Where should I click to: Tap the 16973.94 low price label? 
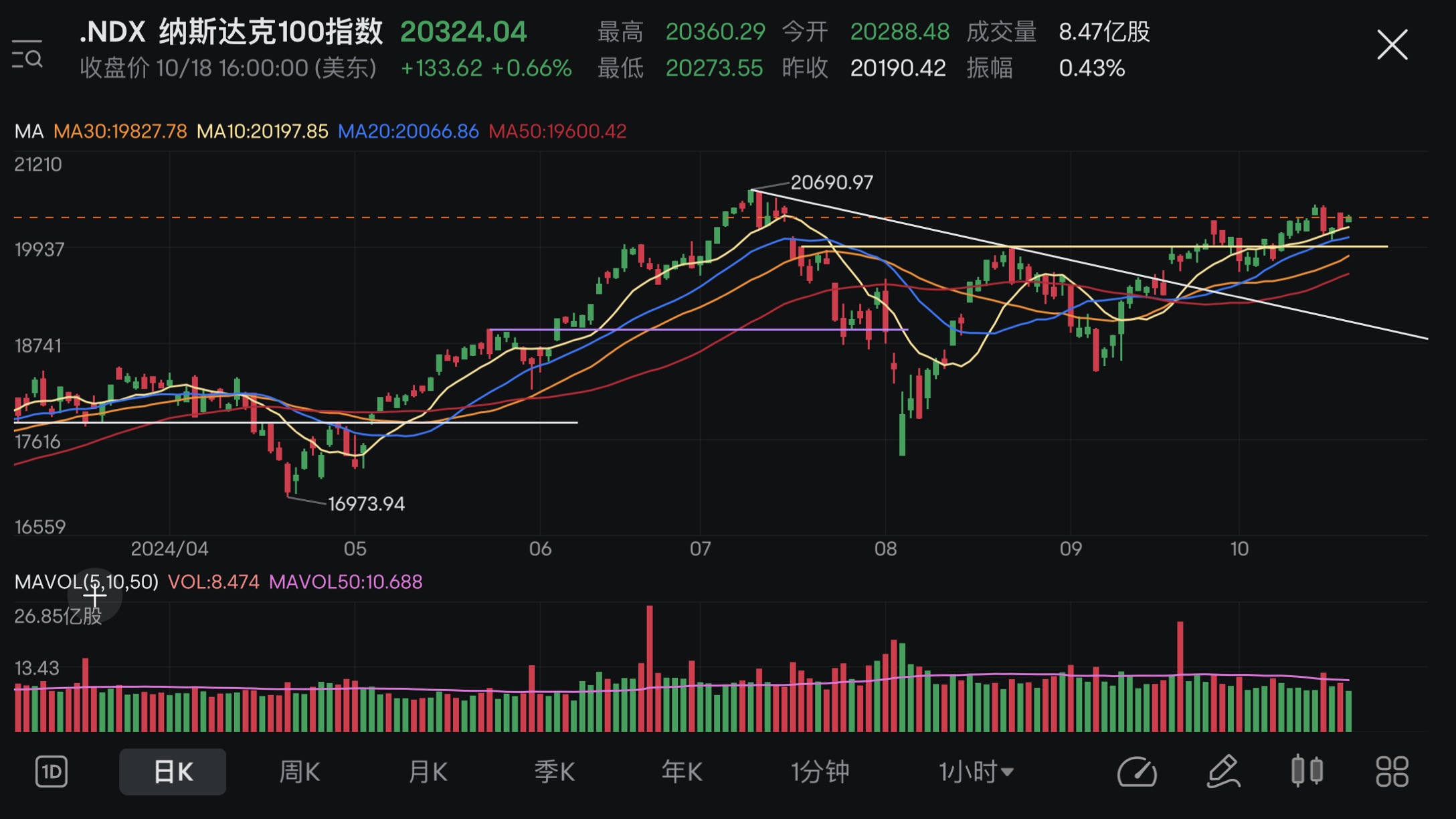tap(366, 504)
